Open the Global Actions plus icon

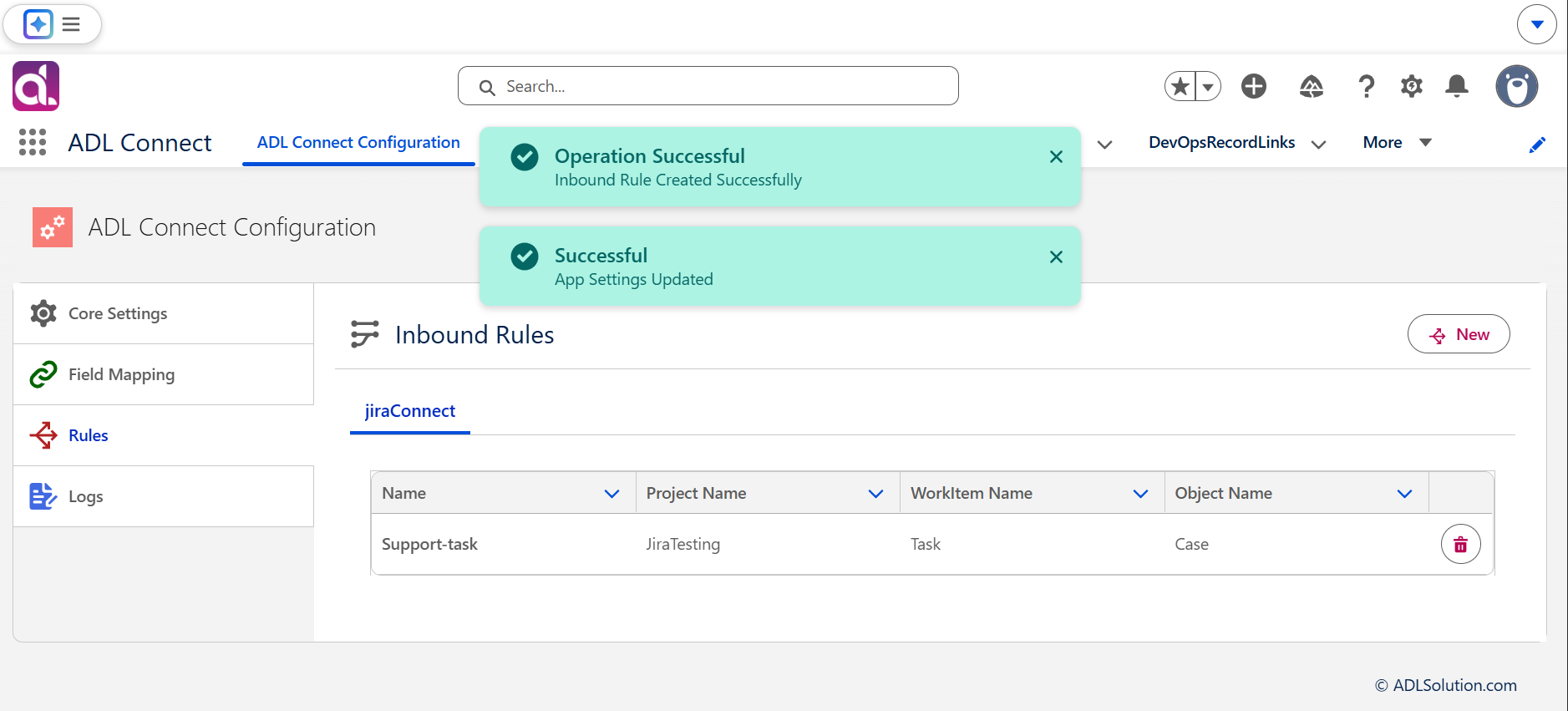coord(1253,86)
